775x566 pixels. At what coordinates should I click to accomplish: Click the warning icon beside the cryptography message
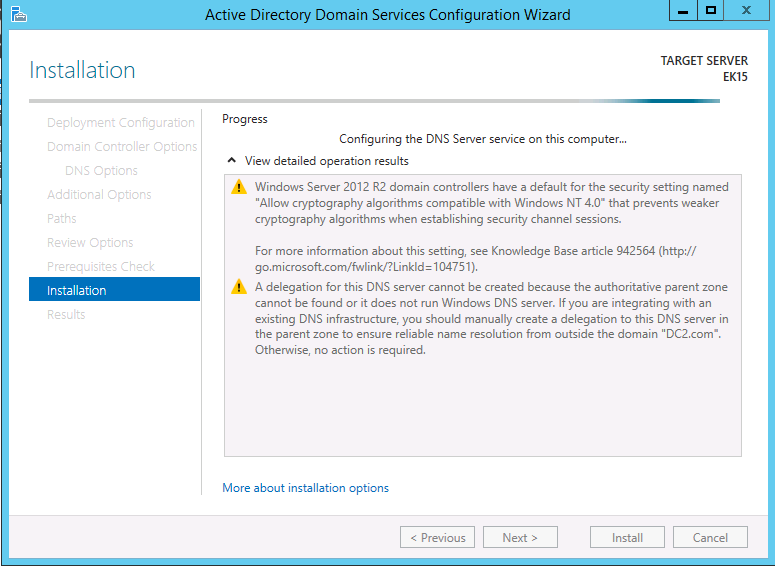[238, 187]
